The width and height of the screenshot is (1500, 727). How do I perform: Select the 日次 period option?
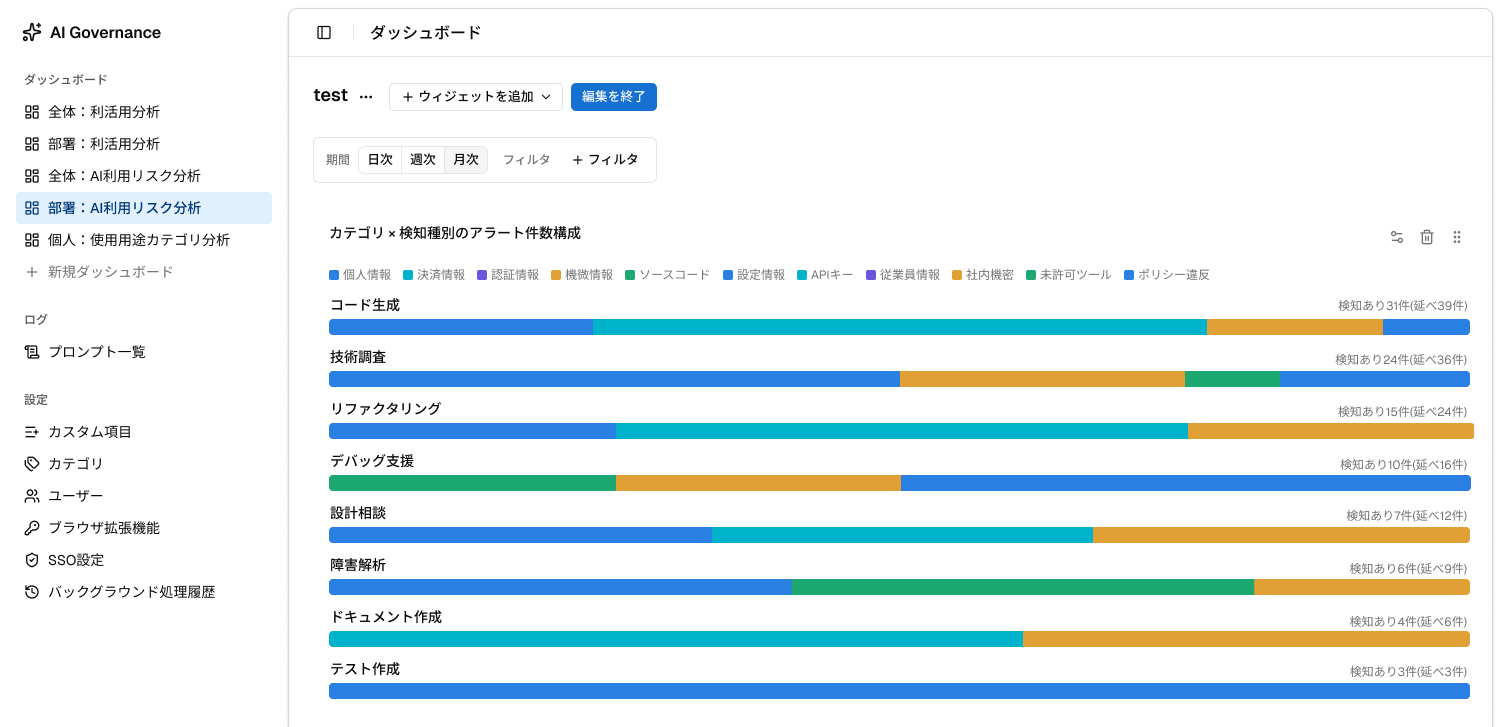[380, 160]
